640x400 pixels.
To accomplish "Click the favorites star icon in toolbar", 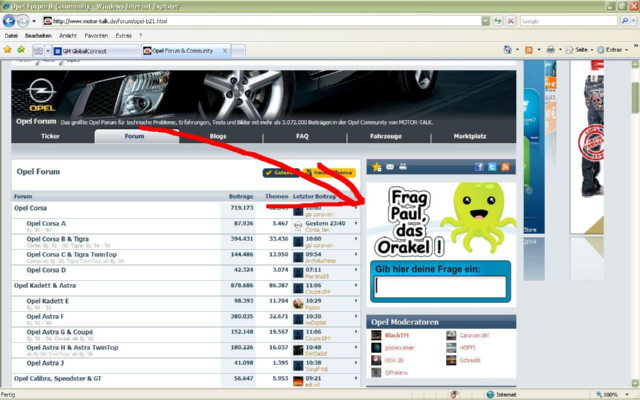I will 8,49.
